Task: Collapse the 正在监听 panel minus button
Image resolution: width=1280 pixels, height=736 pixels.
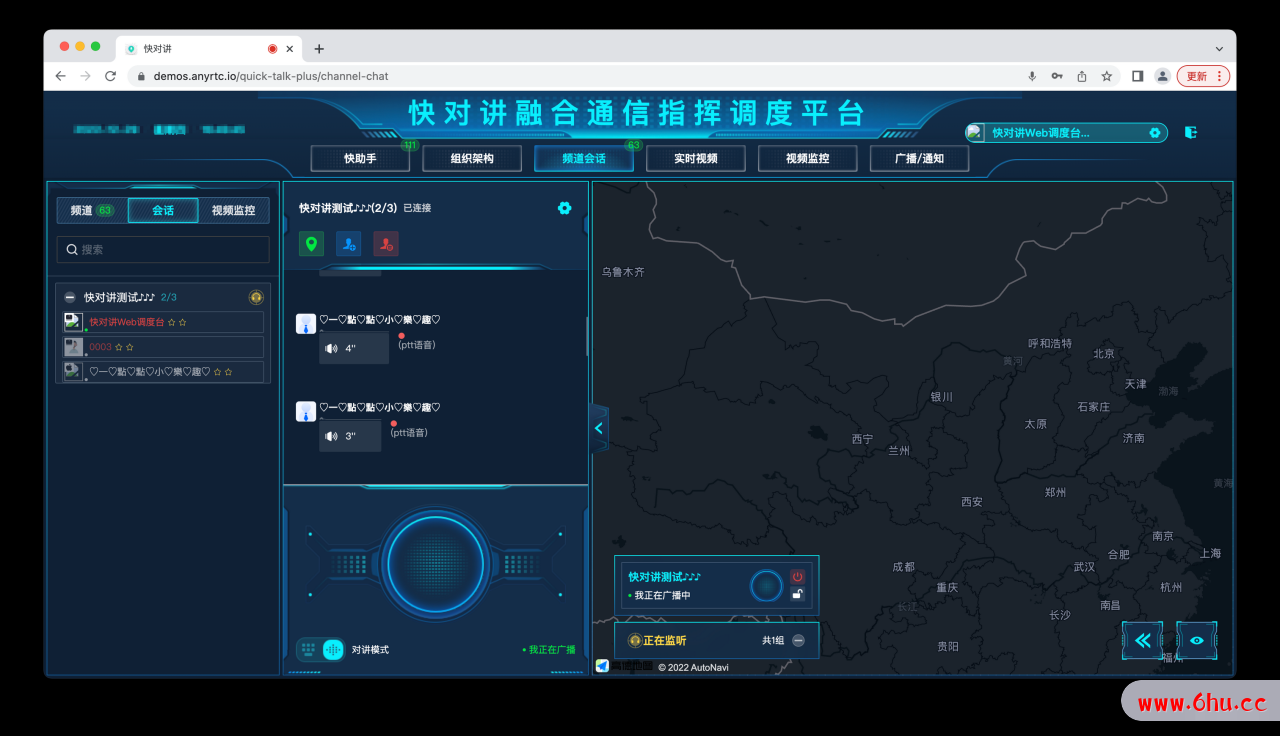Action: click(x=798, y=640)
